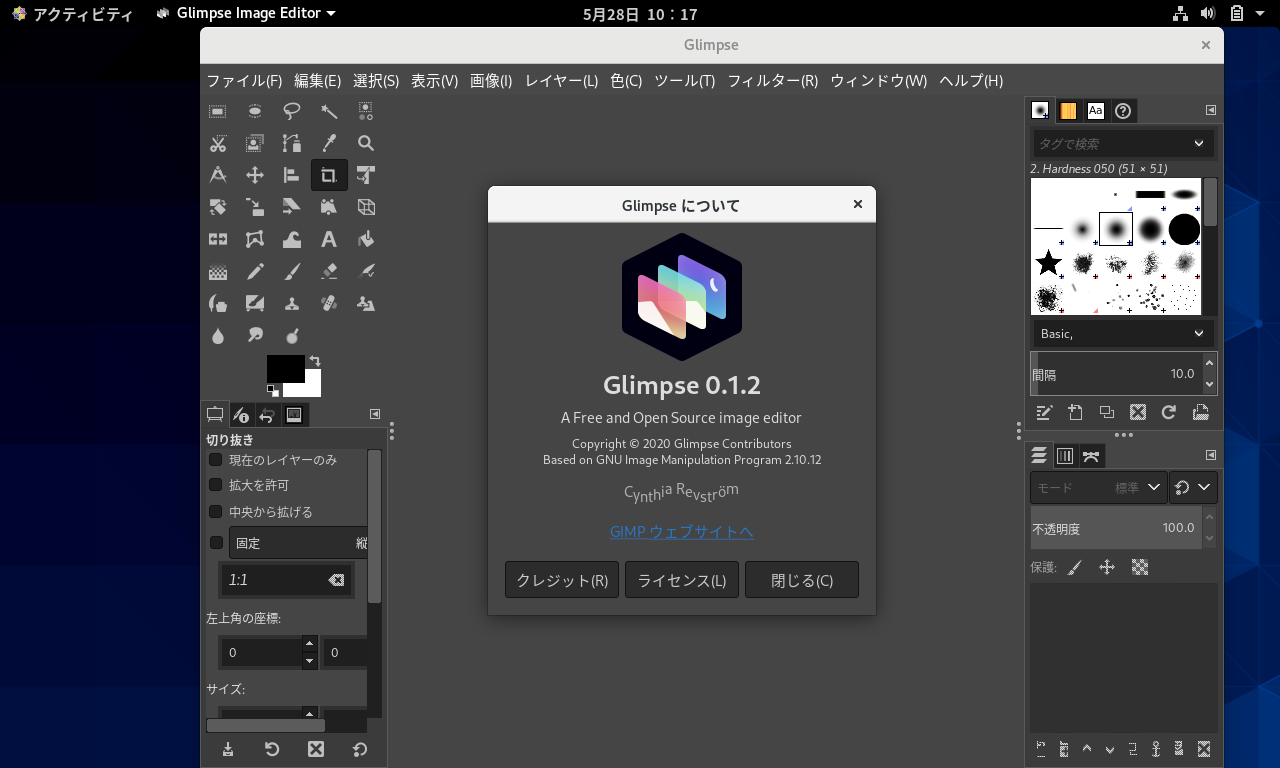
Task: Open the レイヤー(L) menu
Action: pos(561,81)
